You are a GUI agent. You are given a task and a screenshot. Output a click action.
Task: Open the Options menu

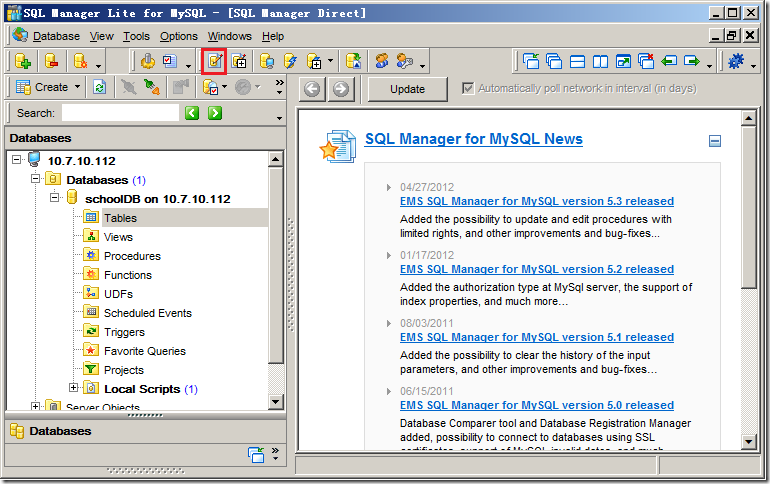click(x=179, y=36)
